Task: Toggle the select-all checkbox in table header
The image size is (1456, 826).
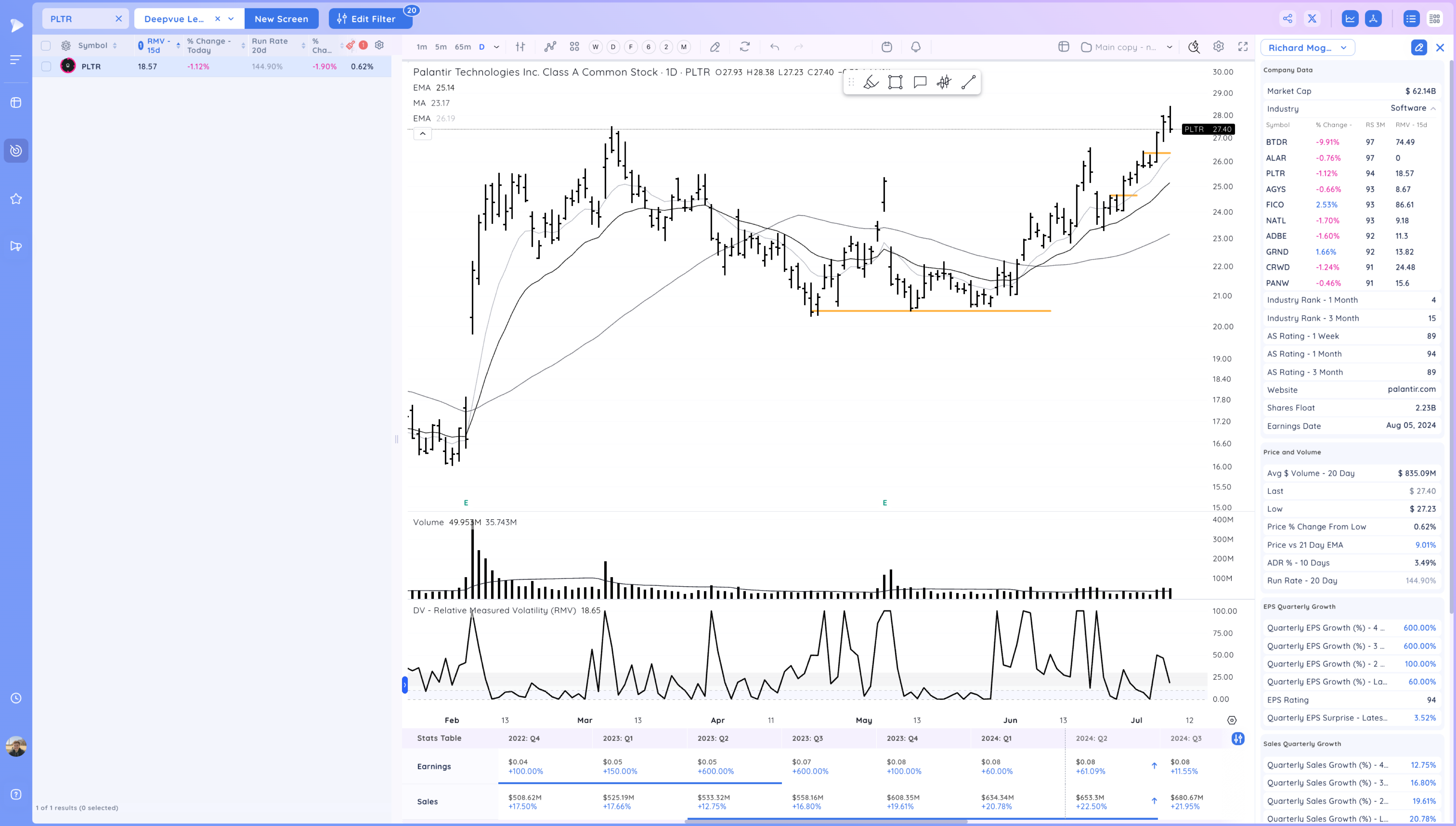Action: [46, 45]
